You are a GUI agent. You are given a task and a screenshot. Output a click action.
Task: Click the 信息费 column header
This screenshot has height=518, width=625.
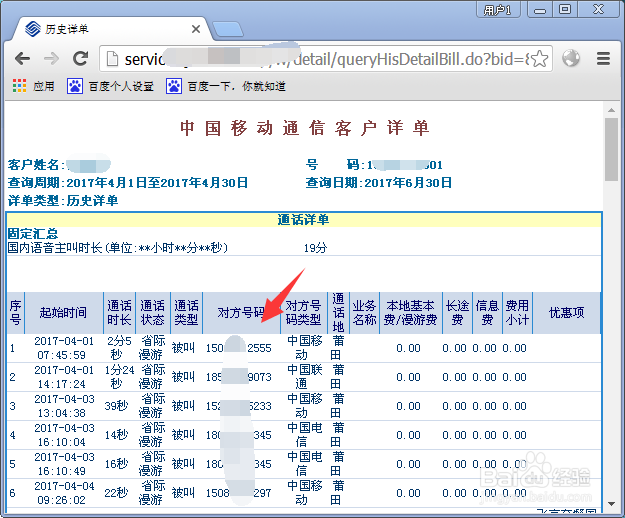(x=487, y=313)
